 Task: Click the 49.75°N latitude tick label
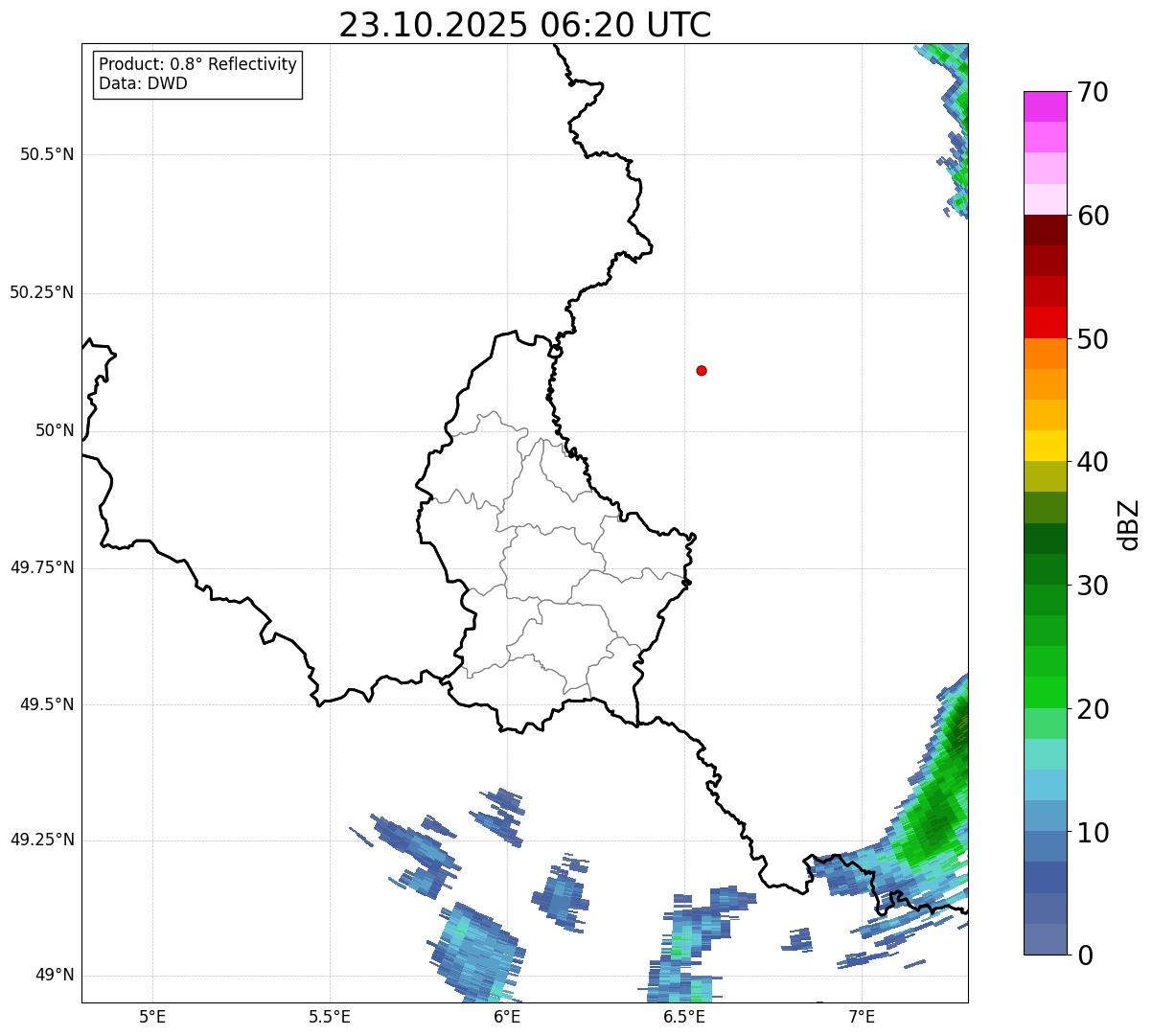[41, 567]
